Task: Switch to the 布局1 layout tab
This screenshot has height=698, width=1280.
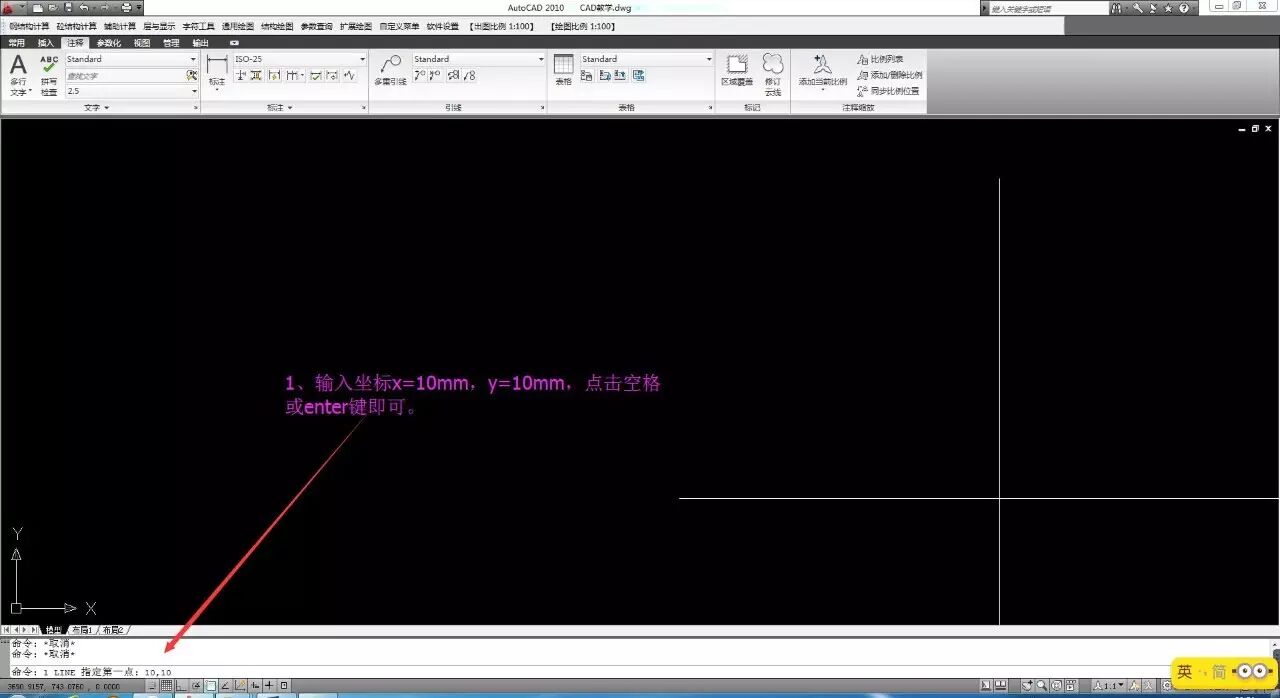Action: [81, 630]
